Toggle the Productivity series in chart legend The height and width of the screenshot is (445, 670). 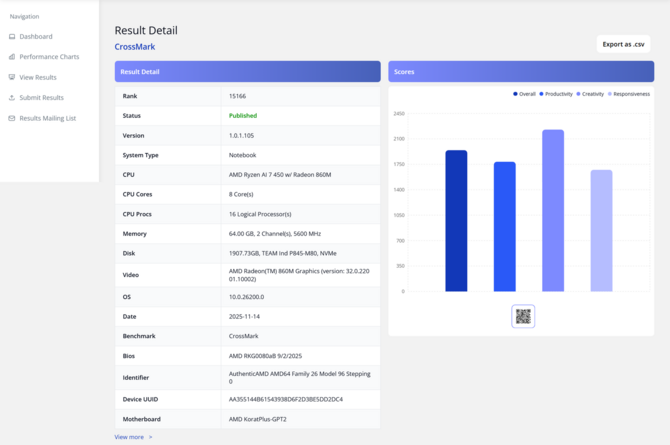pos(558,94)
